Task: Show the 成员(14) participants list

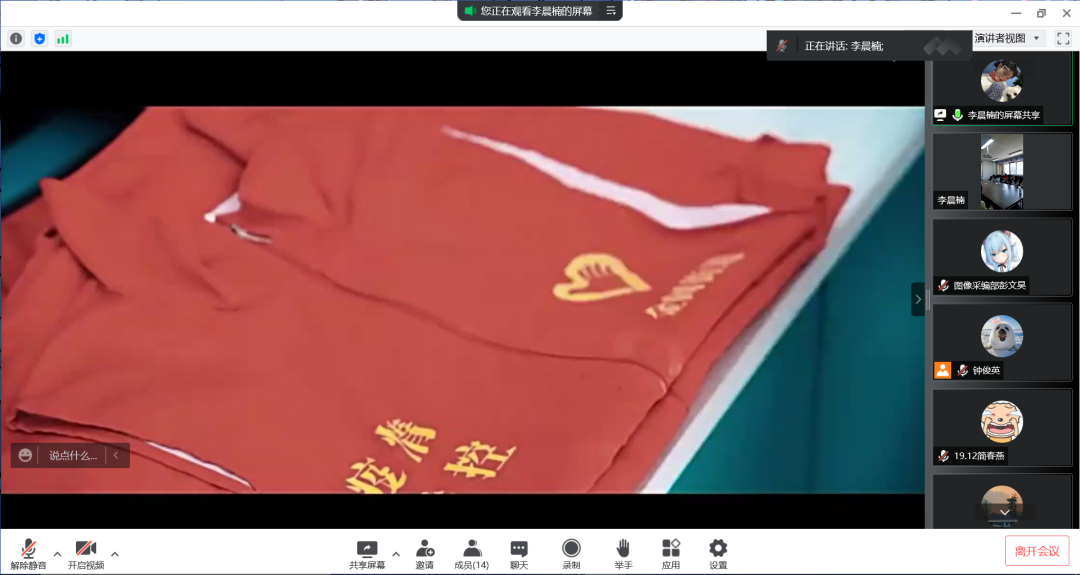Action: point(472,548)
